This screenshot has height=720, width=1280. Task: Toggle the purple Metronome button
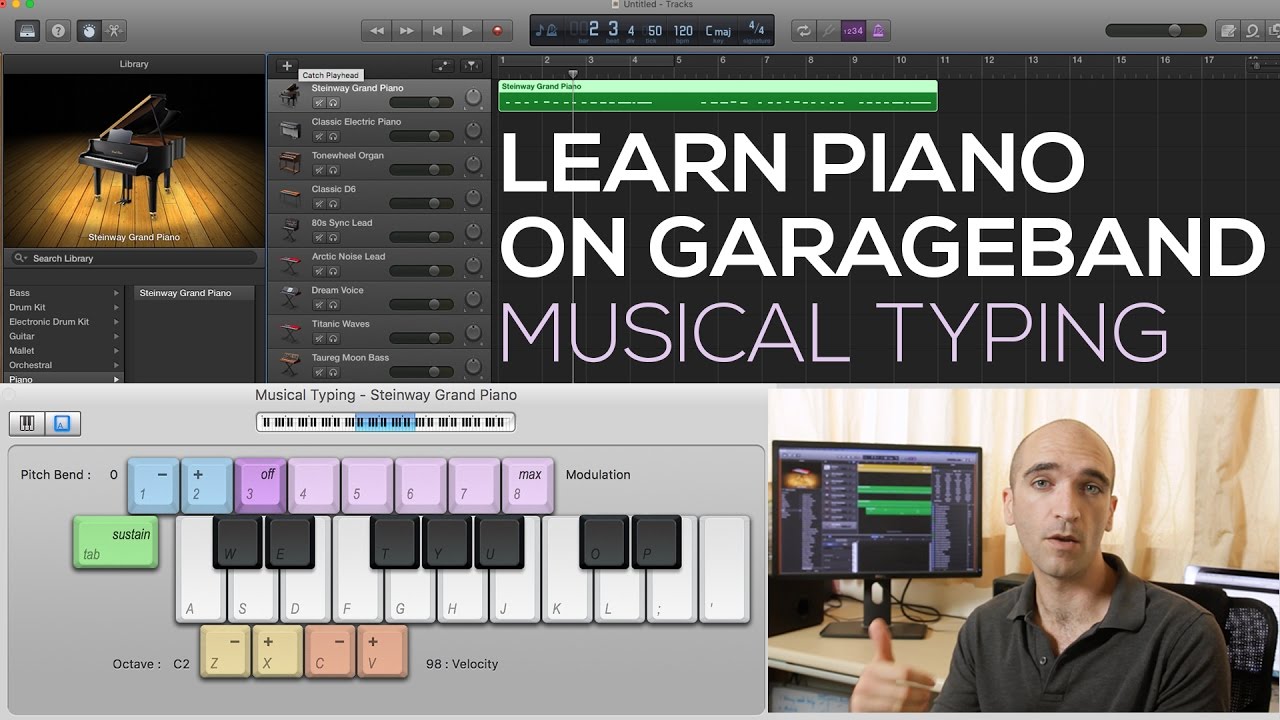pyautogui.click(x=879, y=30)
